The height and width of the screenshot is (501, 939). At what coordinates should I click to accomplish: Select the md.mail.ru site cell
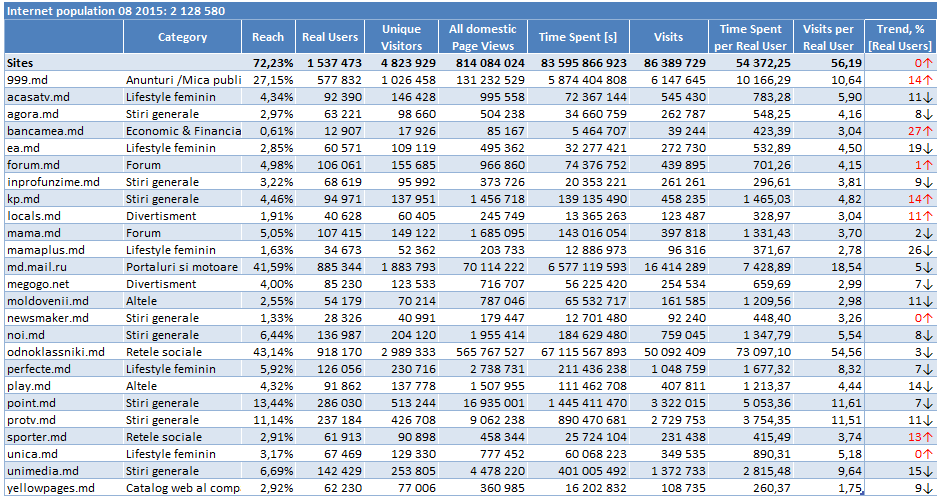[63, 267]
